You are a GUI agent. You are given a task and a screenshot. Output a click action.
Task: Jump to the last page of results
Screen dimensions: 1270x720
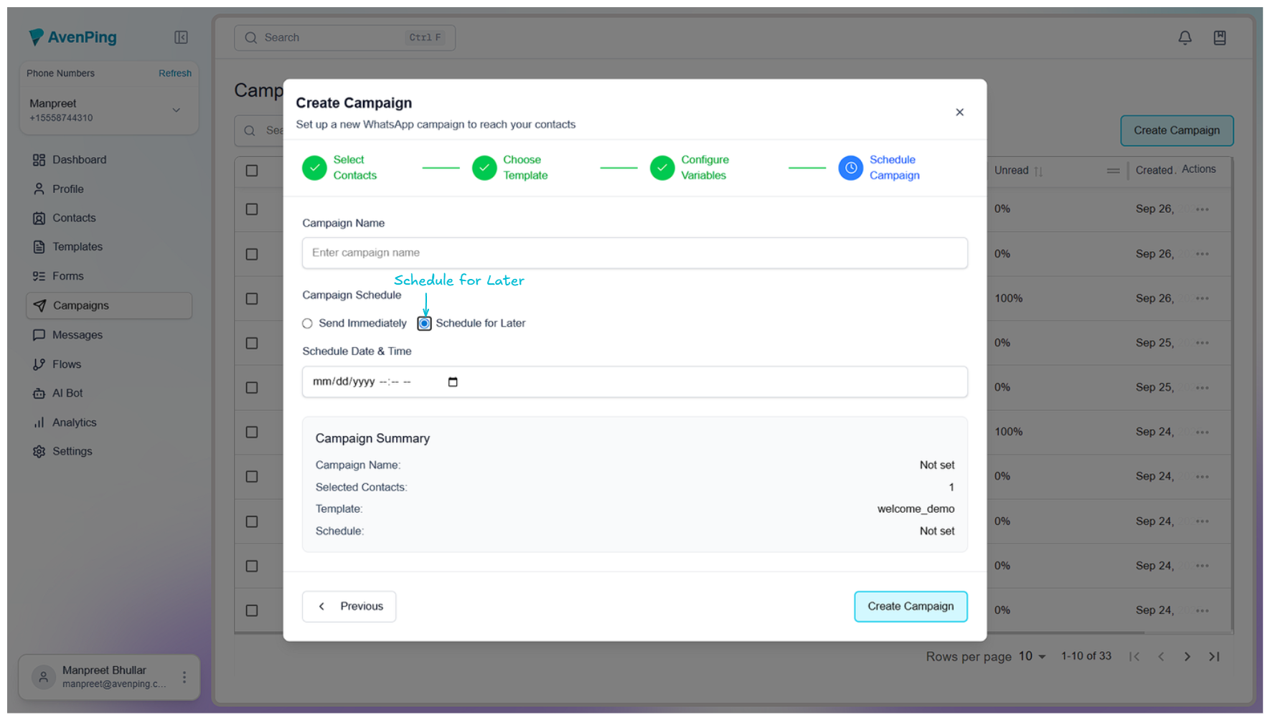pos(1214,657)
